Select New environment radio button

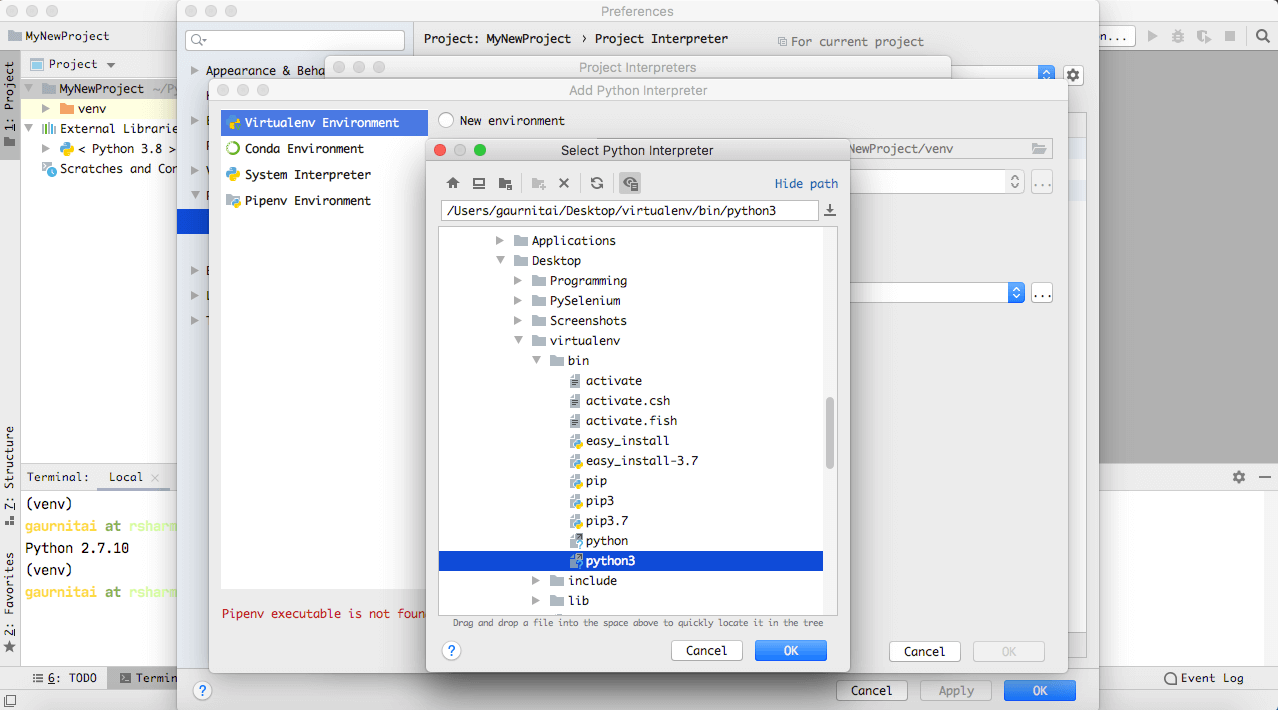click(x=446, y=120)
